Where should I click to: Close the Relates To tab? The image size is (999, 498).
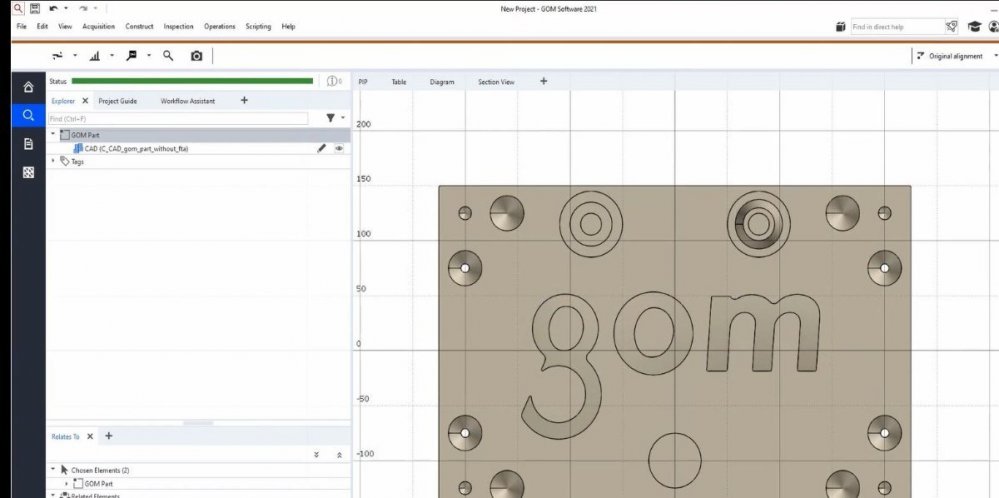[x=90, y=437]
